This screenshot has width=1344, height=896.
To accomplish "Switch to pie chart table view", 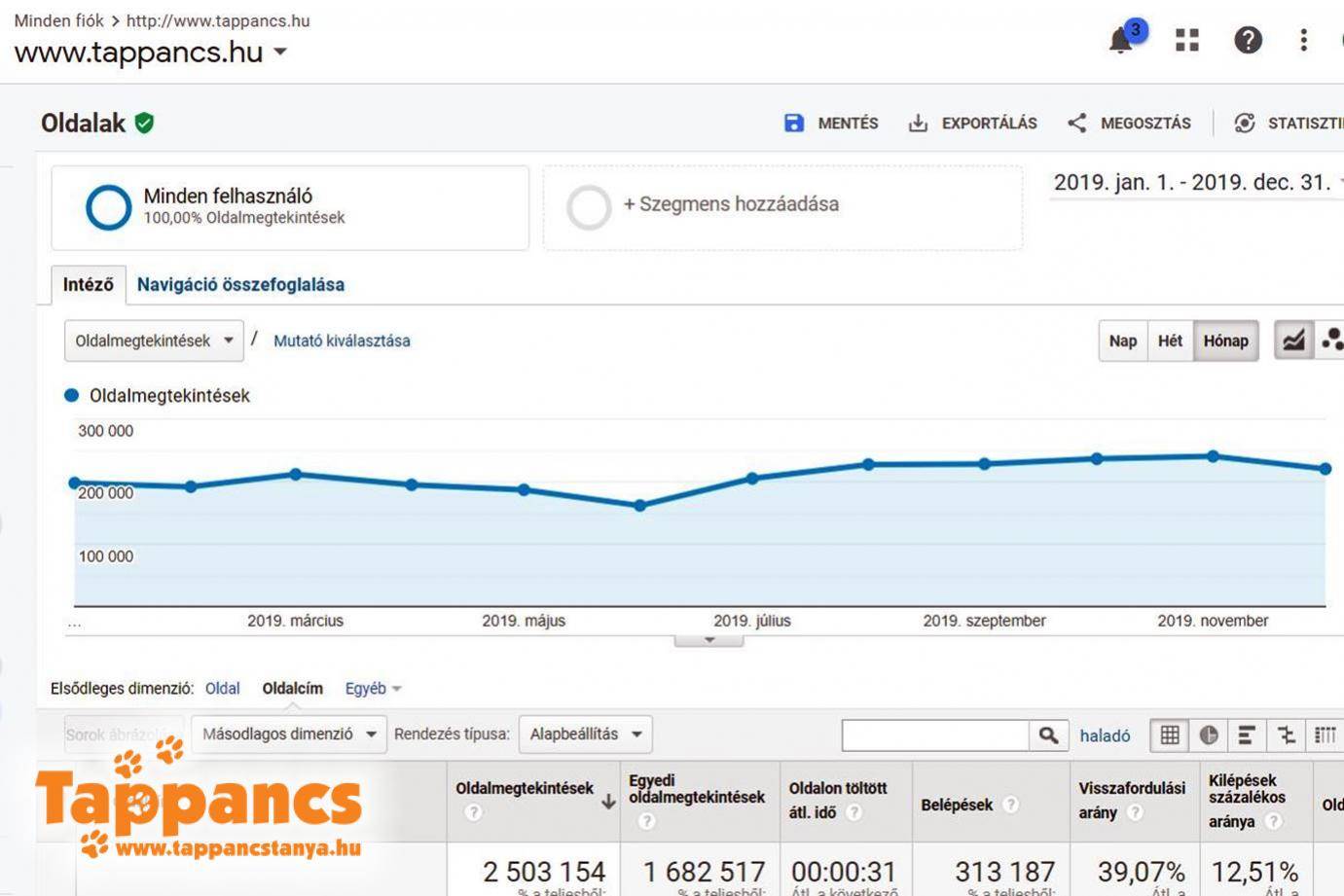I will [1209, 735].
